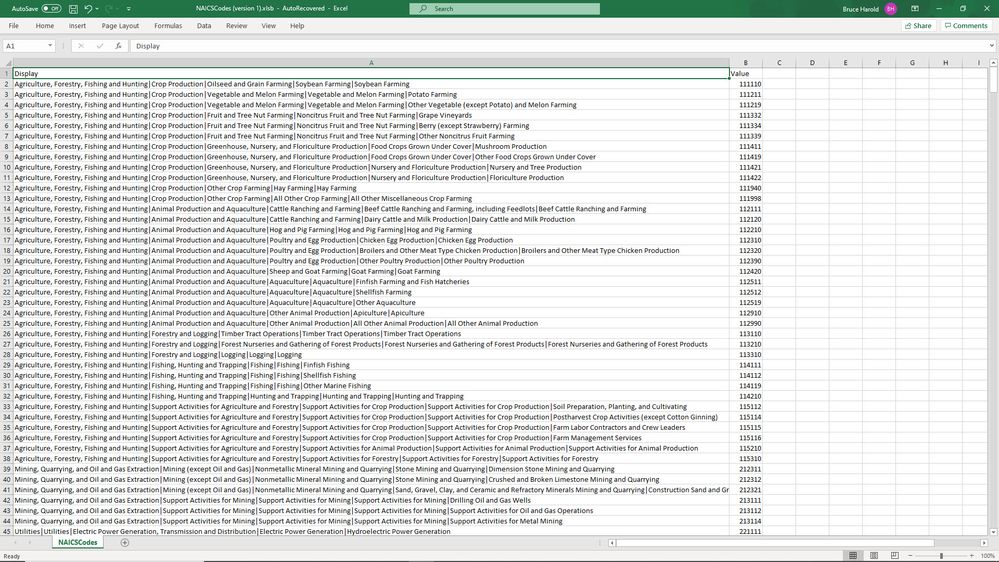
Task: Select the NAICSCodes sheet tab
Action: (78, 543)
